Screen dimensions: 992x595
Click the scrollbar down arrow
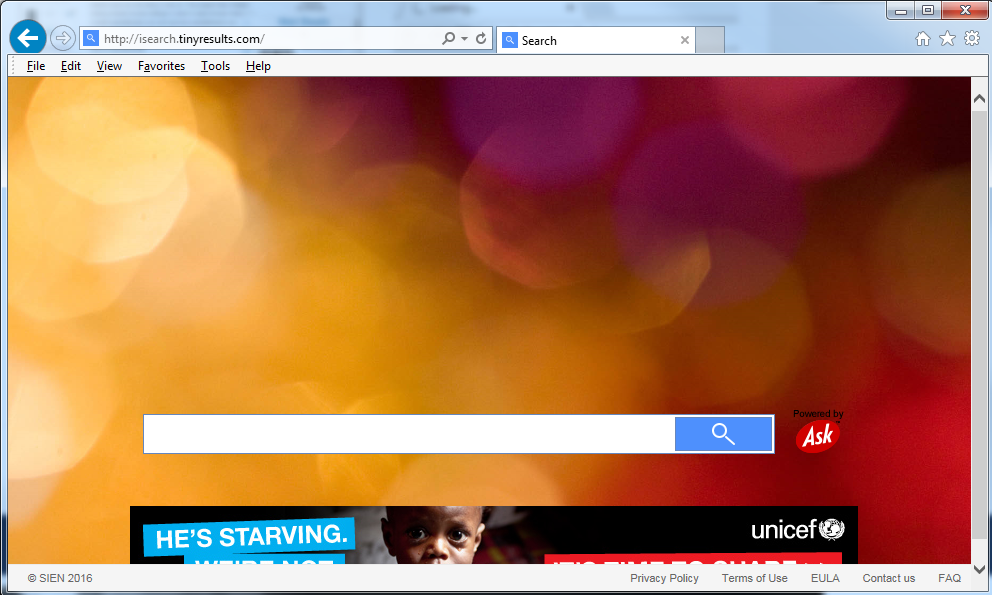point(979,568)
